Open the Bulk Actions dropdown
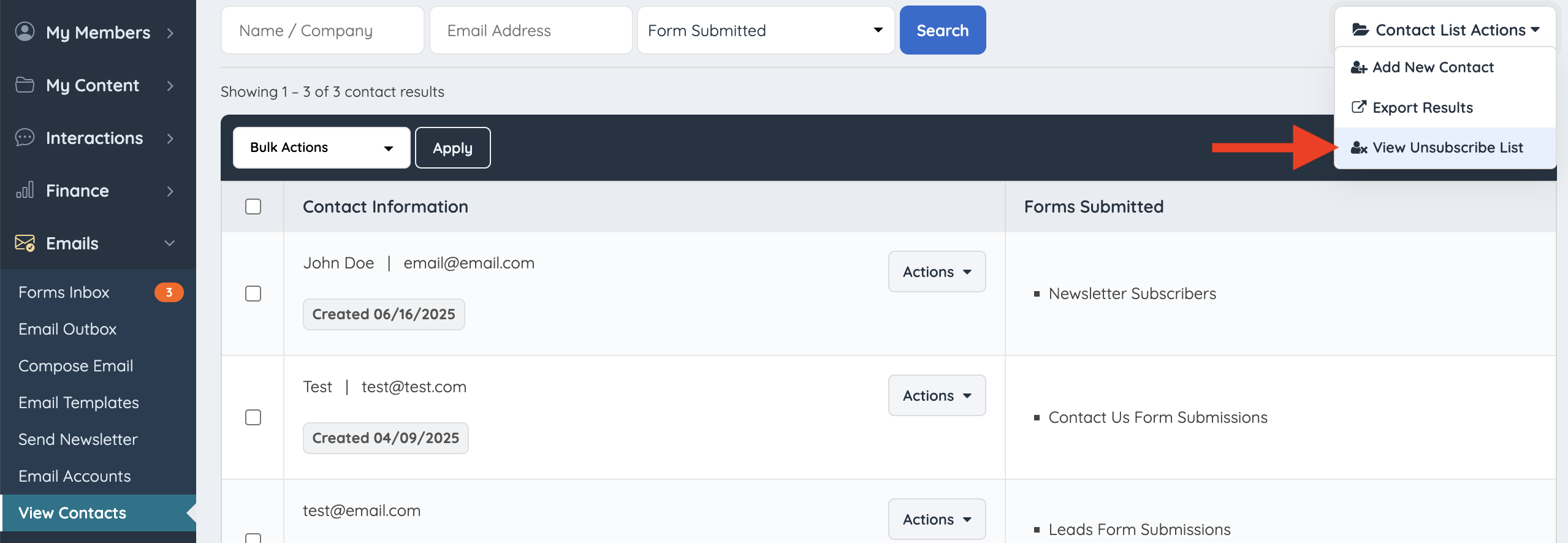 point(321,148)
